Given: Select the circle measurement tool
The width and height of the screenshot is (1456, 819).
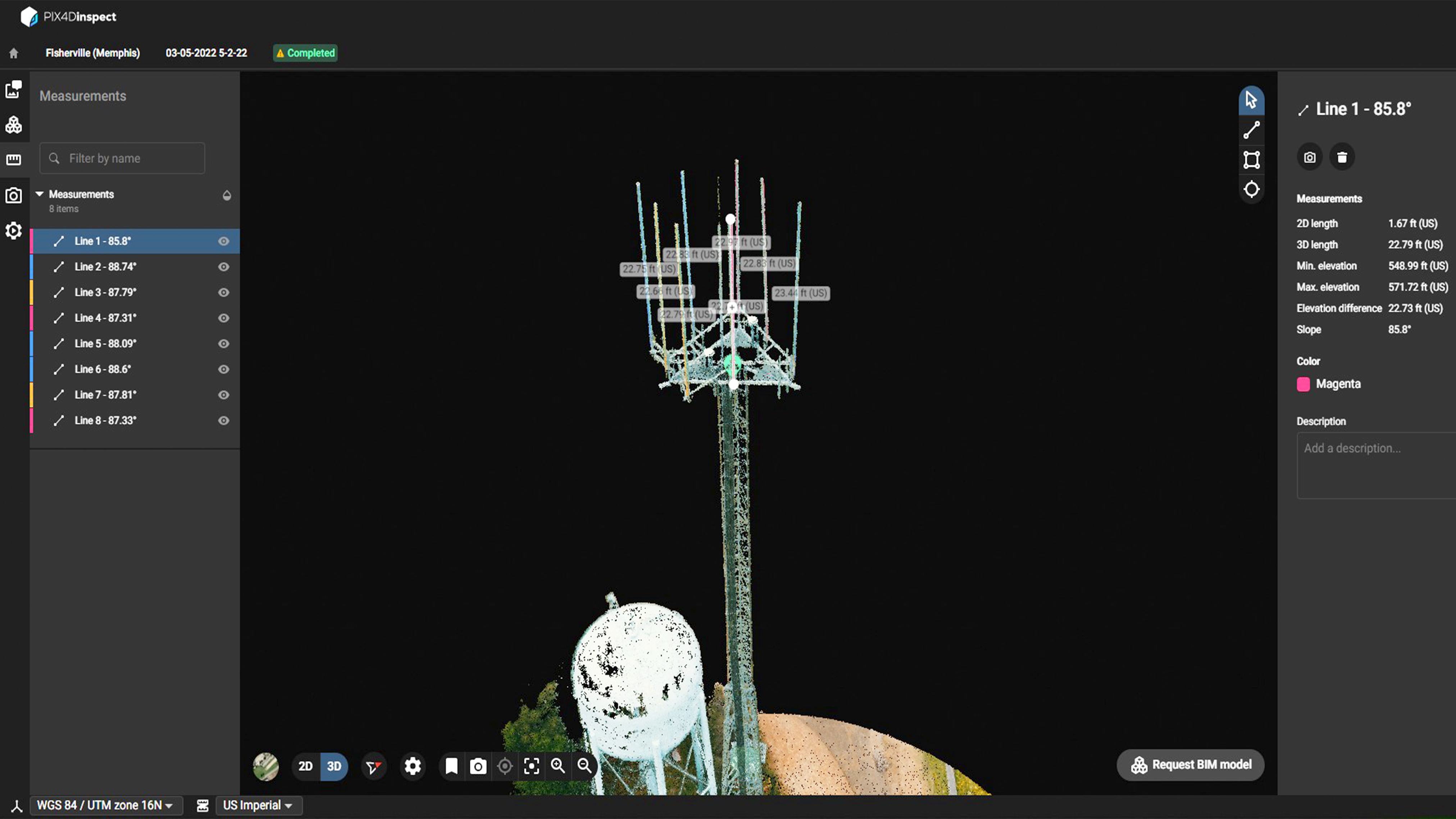Looking at the screenshot, I should (x=1251, y=189).
